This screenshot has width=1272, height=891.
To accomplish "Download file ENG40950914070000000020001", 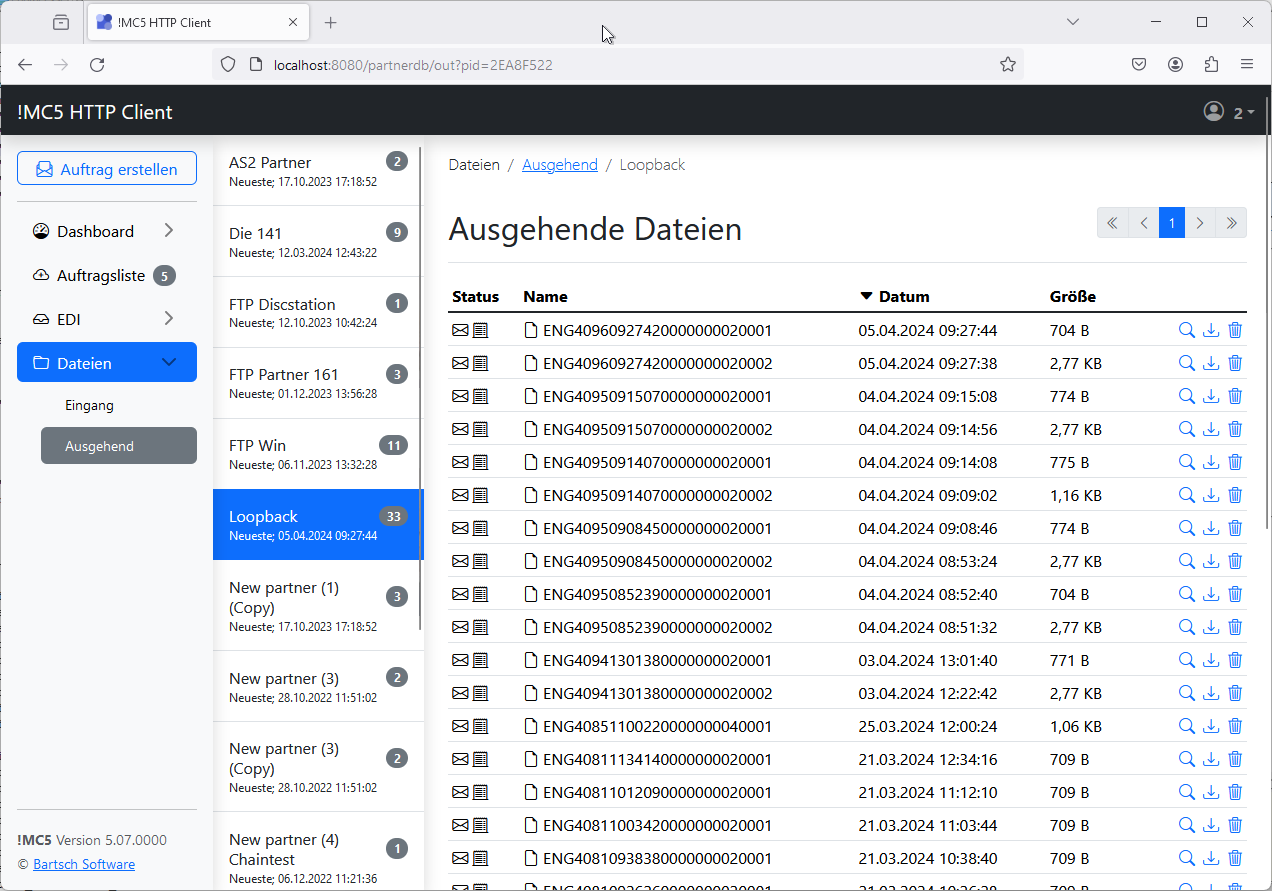I will click(1211, 463).
